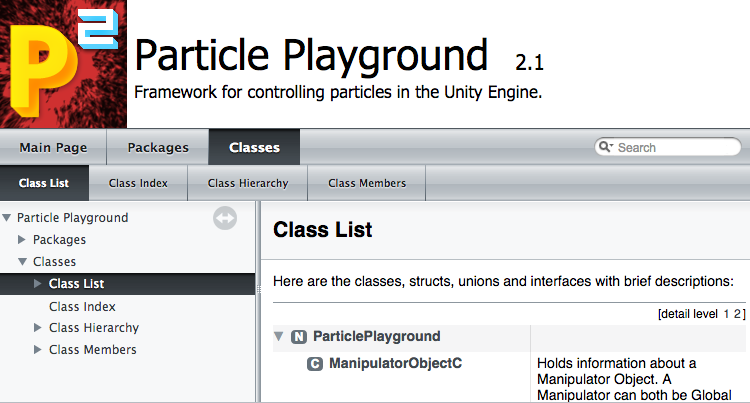Viewport: 750px width, 403px height.
Task: Click the Particle Playground project title
Action: [x=311, y=55]
